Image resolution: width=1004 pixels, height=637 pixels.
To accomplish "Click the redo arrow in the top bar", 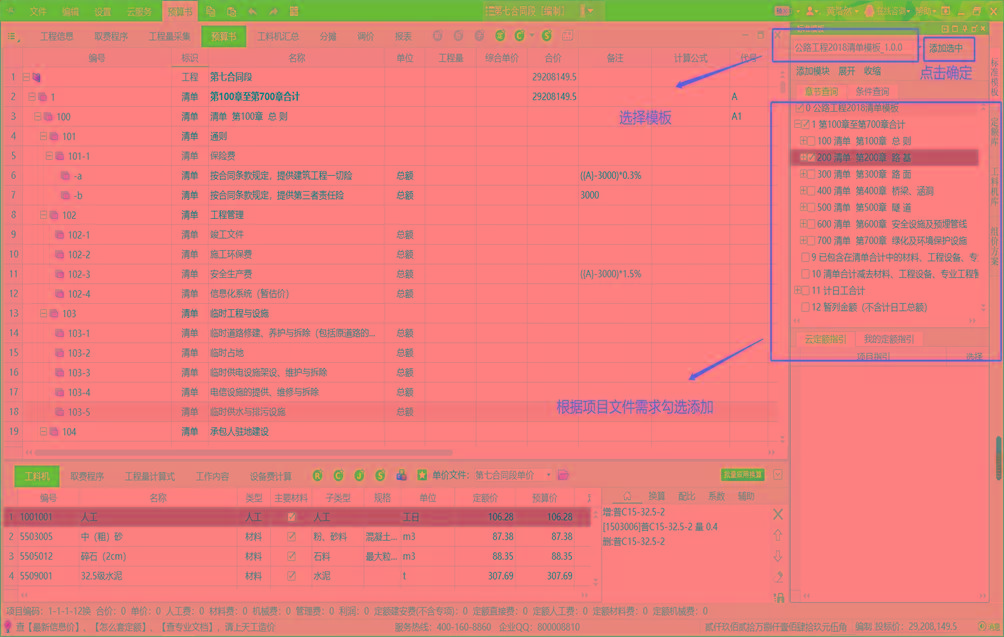I will (x=273, y=11).
